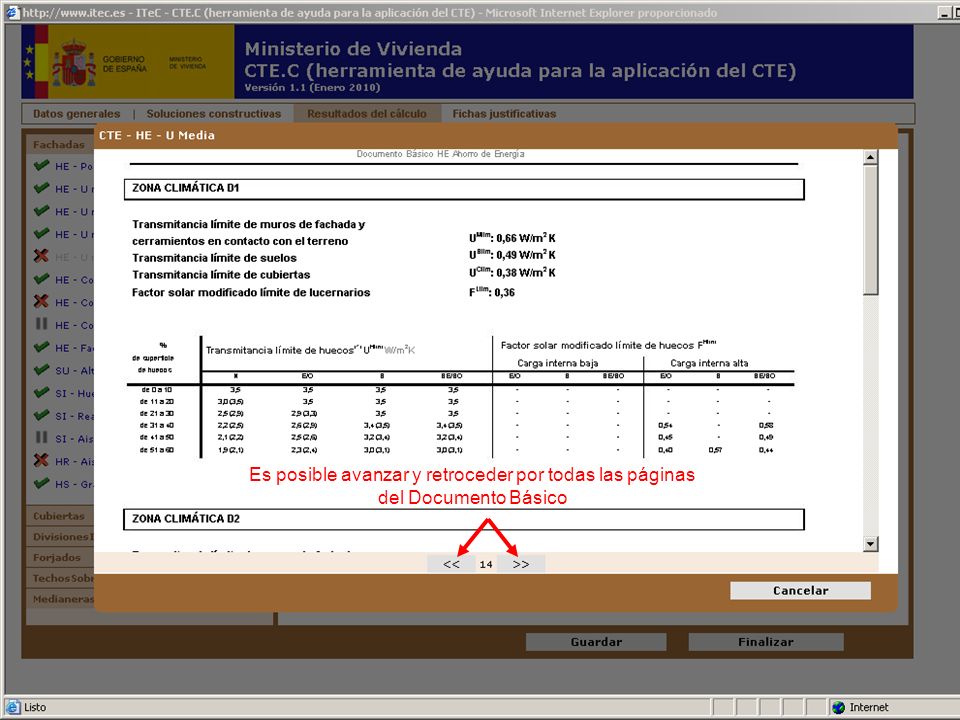Click the green check beside HE - Po
The width and height of the screenshot is (960, 720).
[x=41, y=166]
